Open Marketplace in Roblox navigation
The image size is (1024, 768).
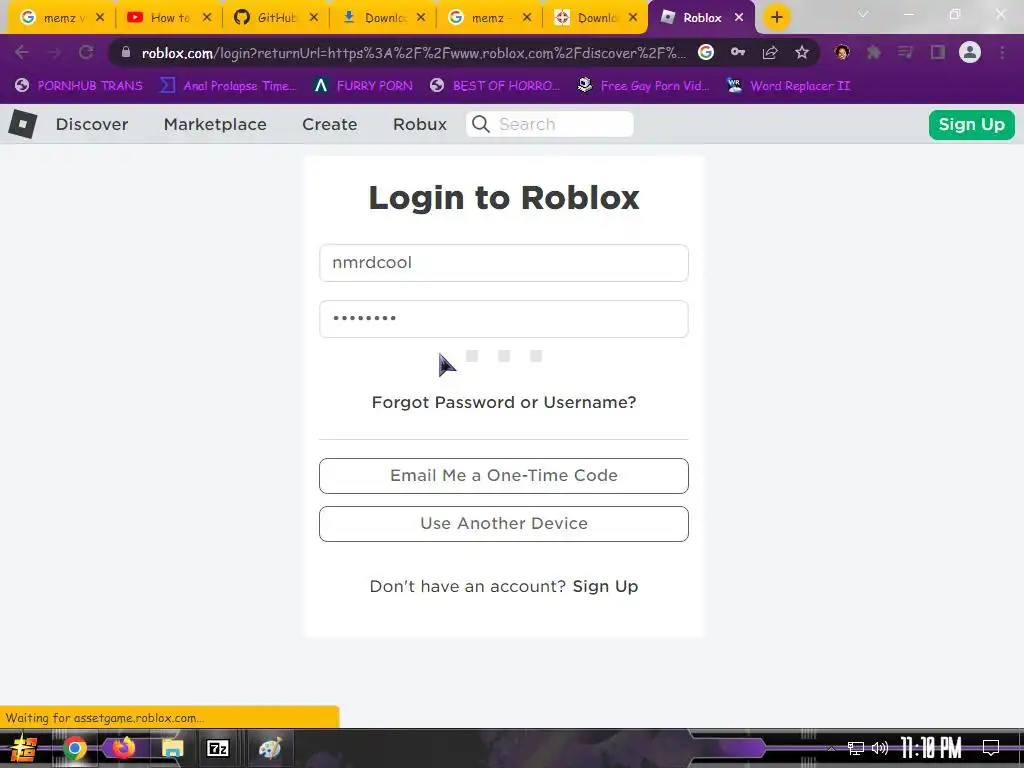[x=215, y=124]
